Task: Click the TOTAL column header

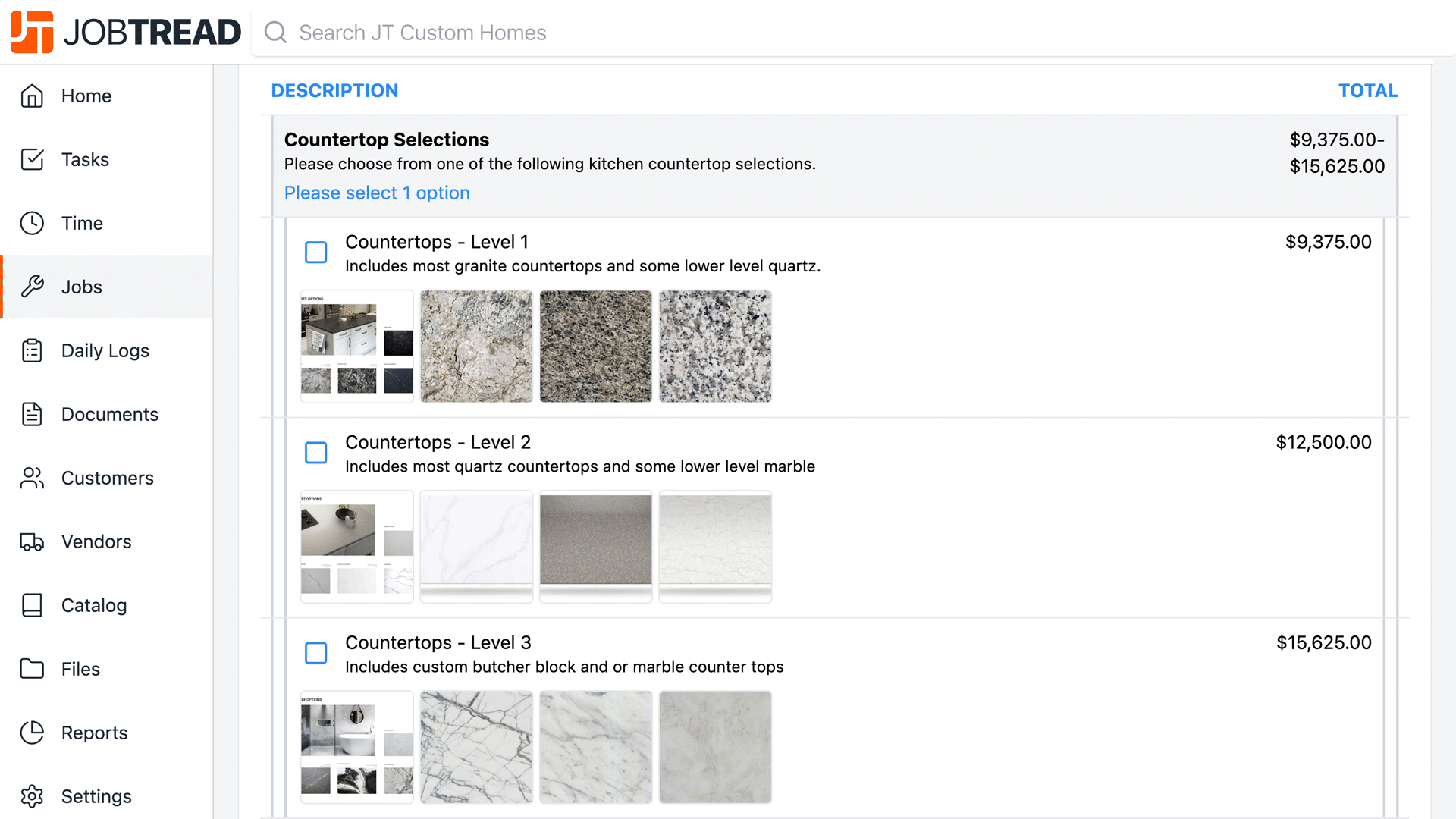Action: pyautogui.click(x=1368, y=90)
